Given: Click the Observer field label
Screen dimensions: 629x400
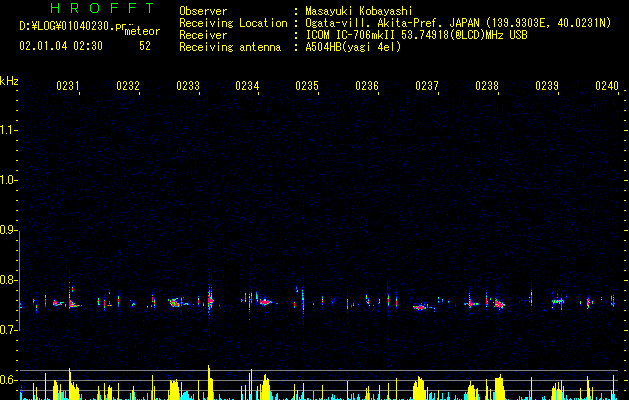Looking at the screenshot, I should pos(203,11).
